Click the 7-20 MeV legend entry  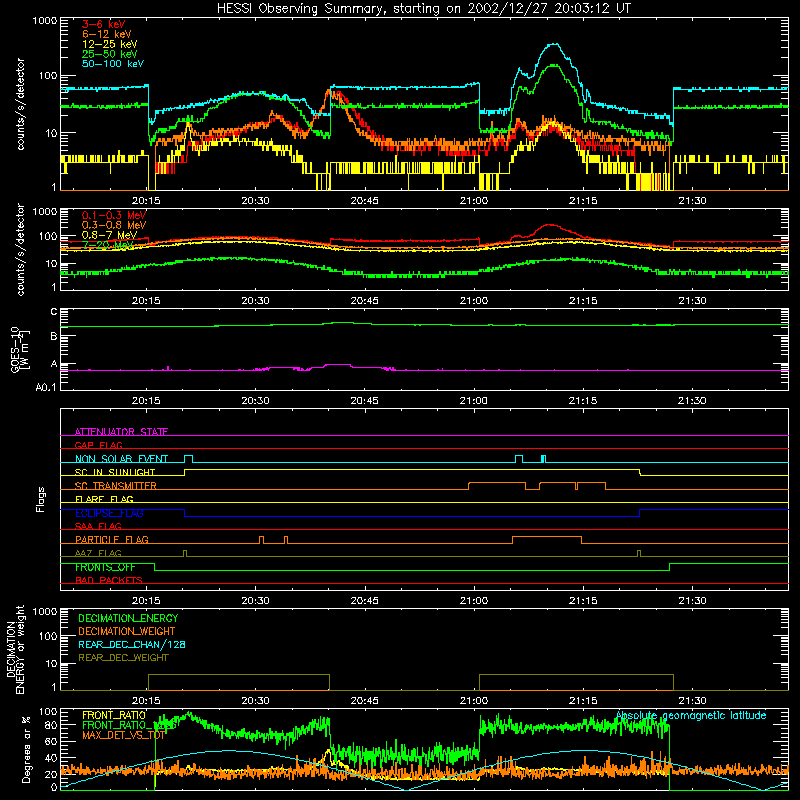pyautogui.click(x=107, y=245)
